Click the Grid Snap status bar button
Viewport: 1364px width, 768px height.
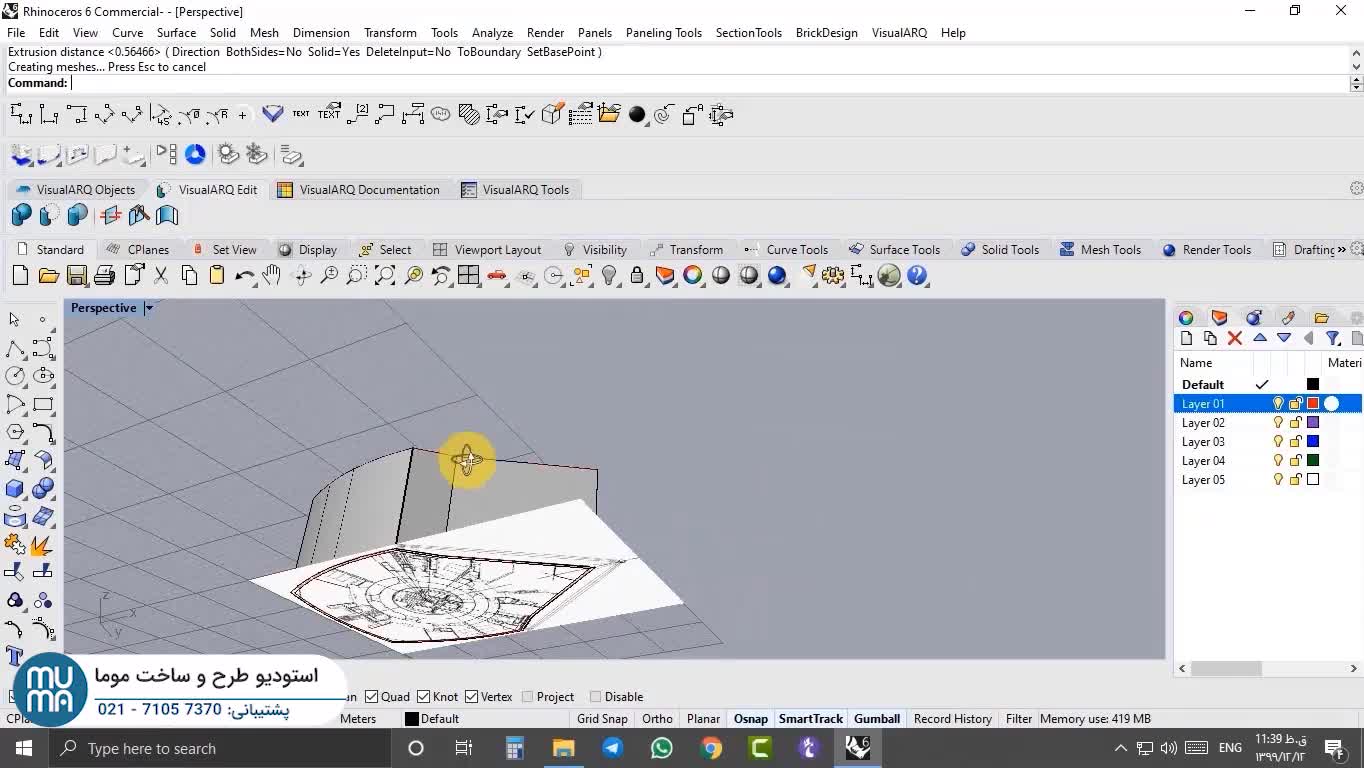point(602,719)
